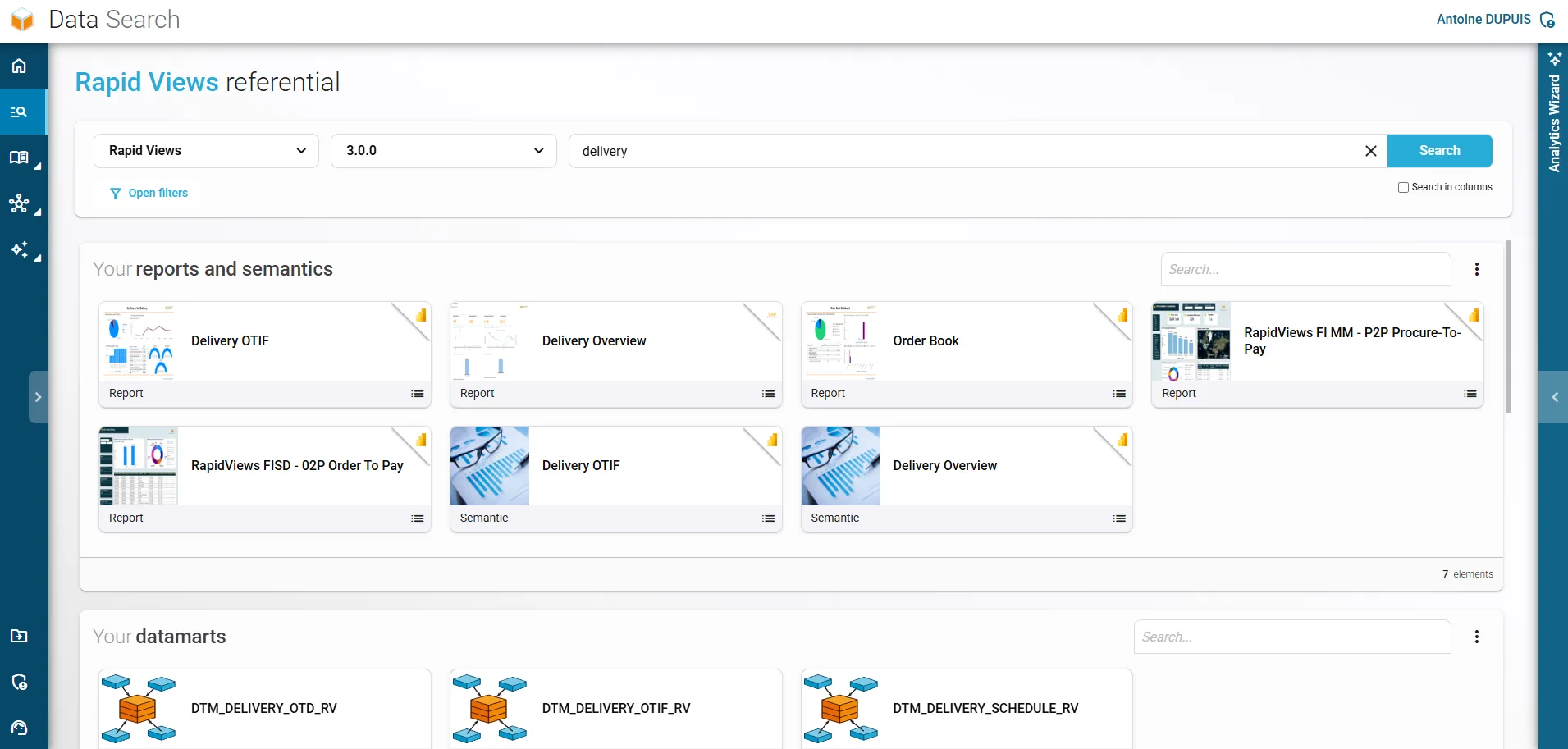Click the DTM_DELIVERY_OTD_RV datamart icon
The height and width of the screenshot is (749, 1568).
pyautogui.click(x=138, y=709)
